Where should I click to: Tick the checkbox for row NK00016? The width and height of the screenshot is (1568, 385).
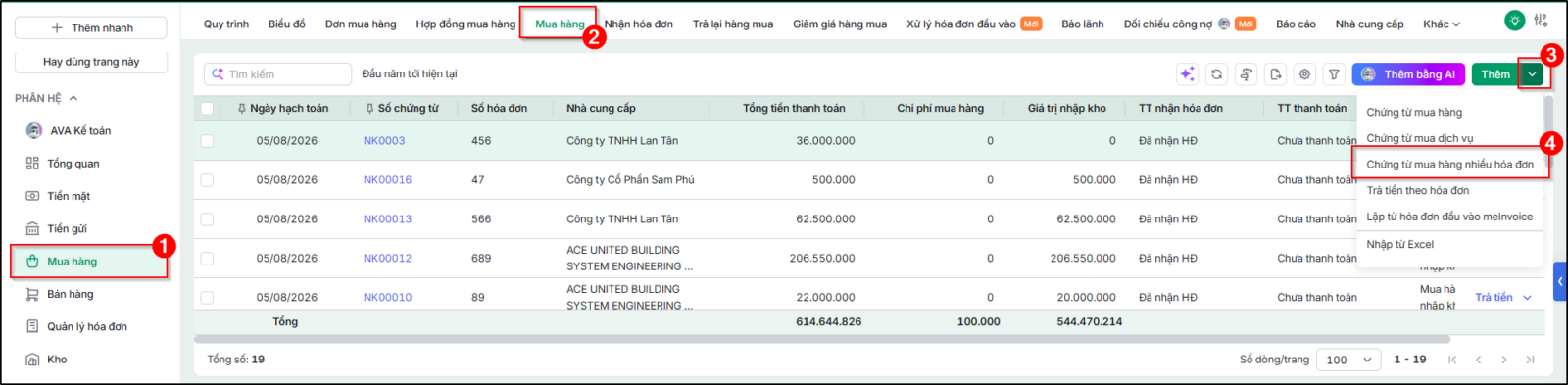tap(207, 180)
